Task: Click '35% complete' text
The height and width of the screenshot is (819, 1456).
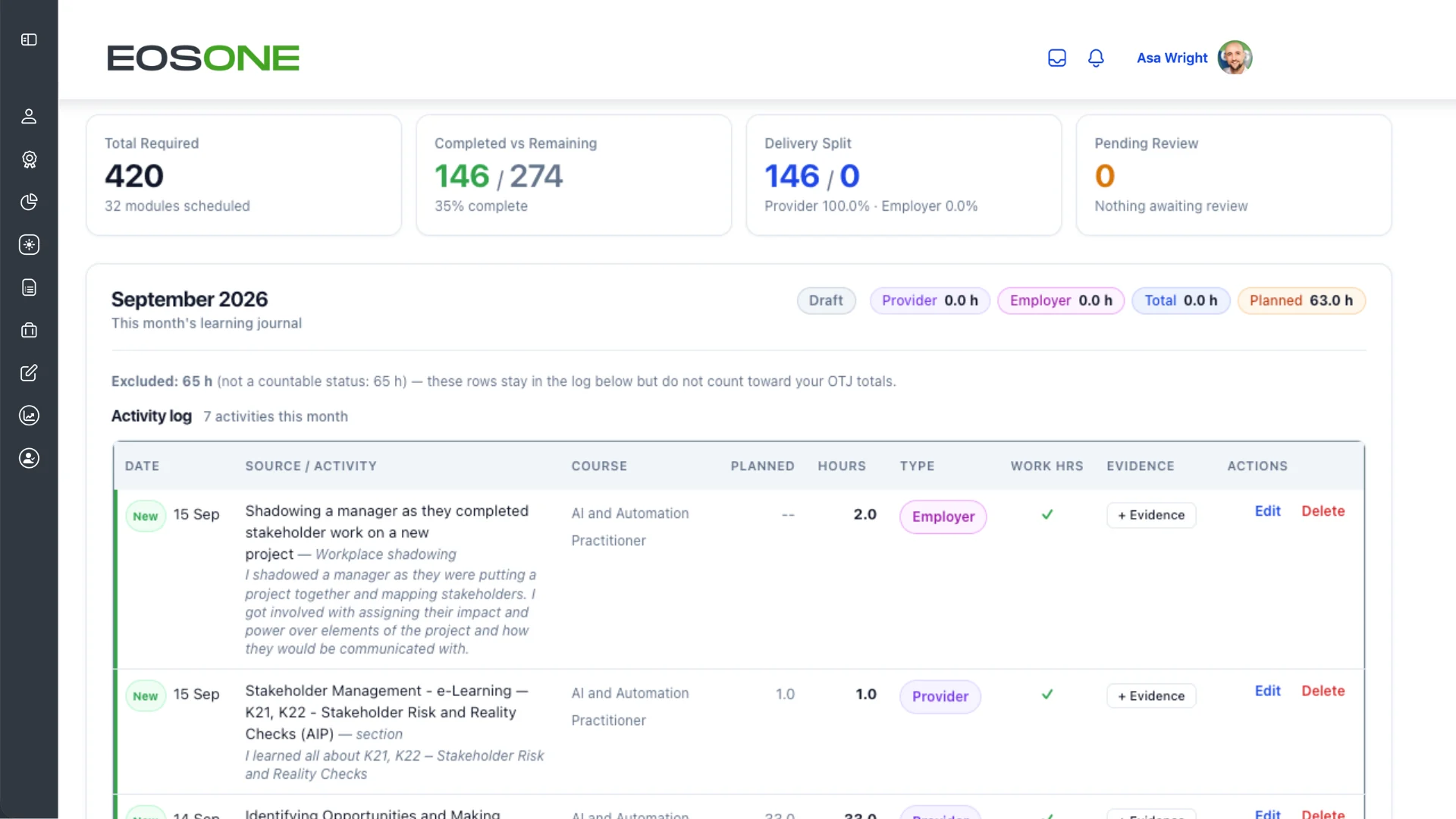Action: tap(481, 206)
